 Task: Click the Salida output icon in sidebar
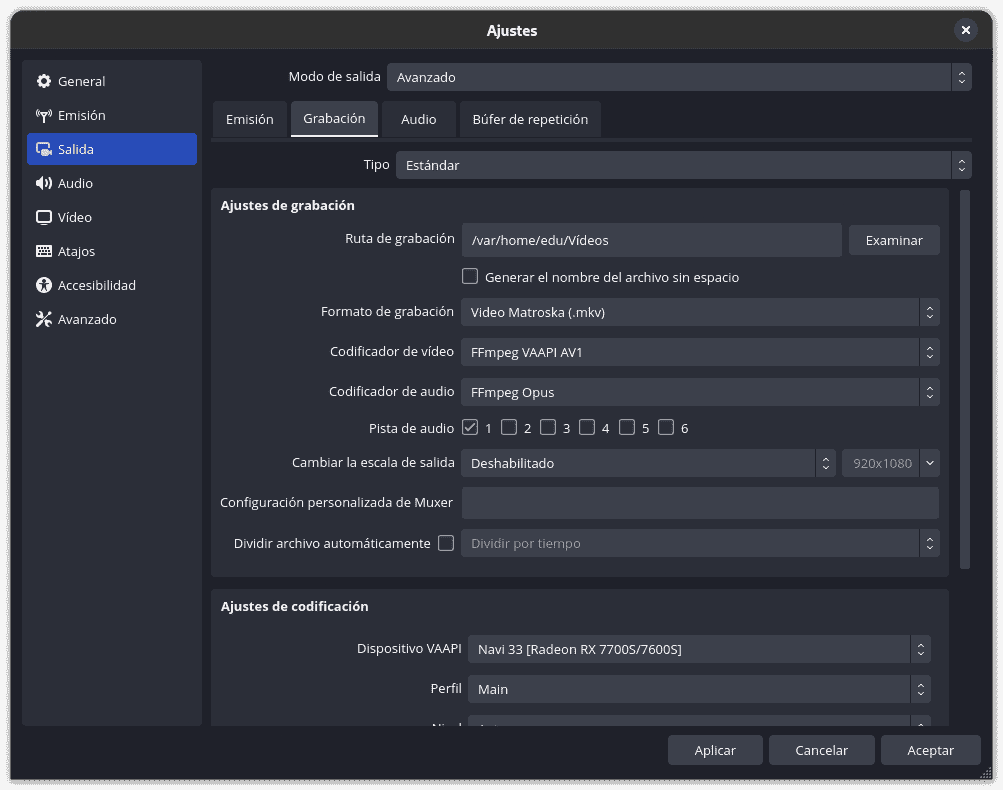click(43, 149)
